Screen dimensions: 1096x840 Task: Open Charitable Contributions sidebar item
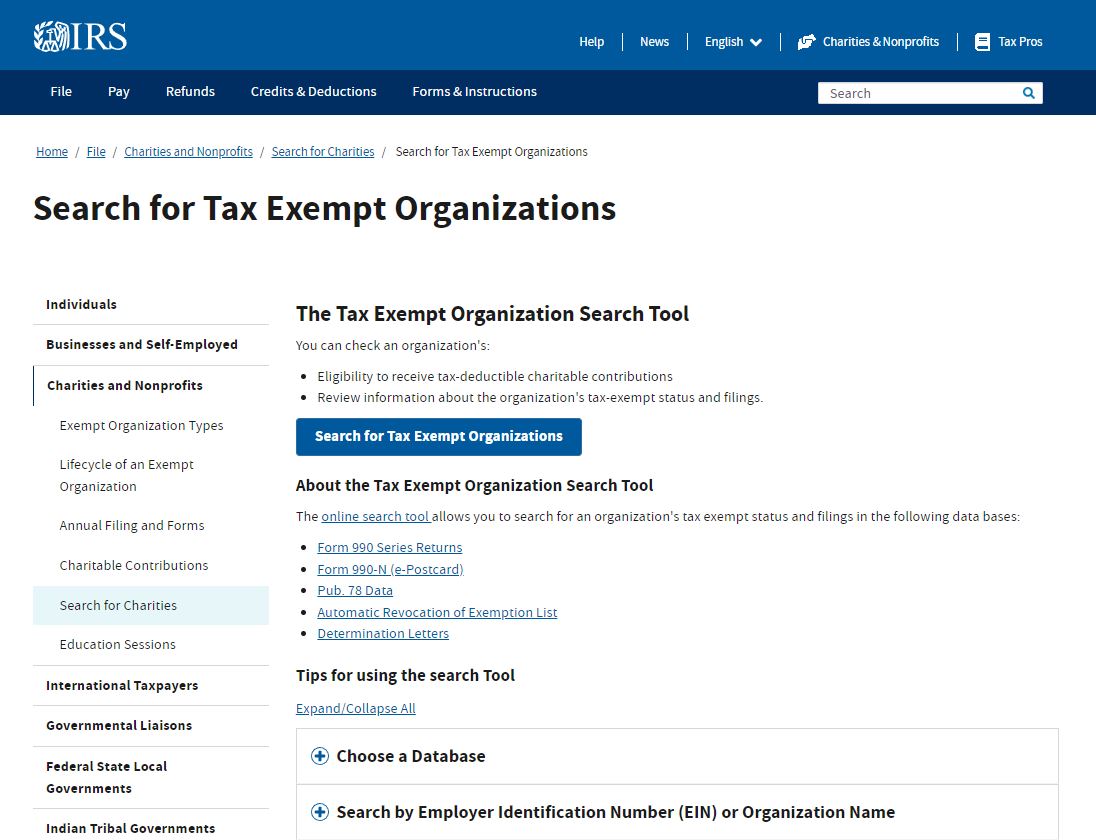tap(134, 565)
